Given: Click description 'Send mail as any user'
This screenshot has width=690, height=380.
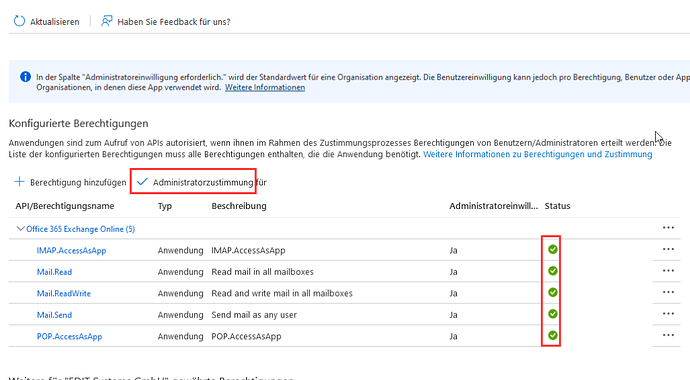Looking at the screenshot, I should click(254, 315).
